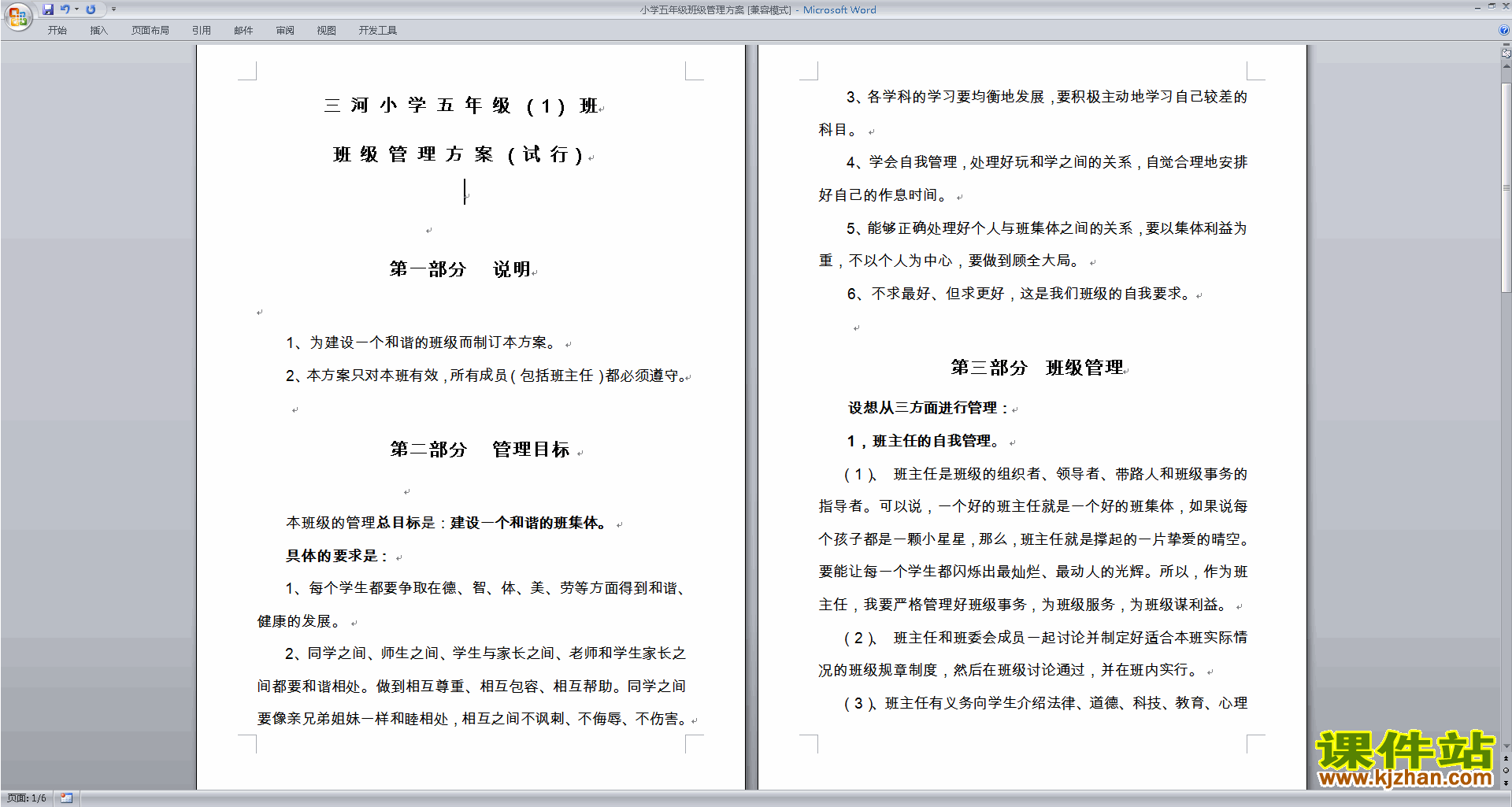Click the line 3、各学科的学习要均衡地发展
The height and width of the screenshot is (807, 1512).
(x=1033, y=113)
